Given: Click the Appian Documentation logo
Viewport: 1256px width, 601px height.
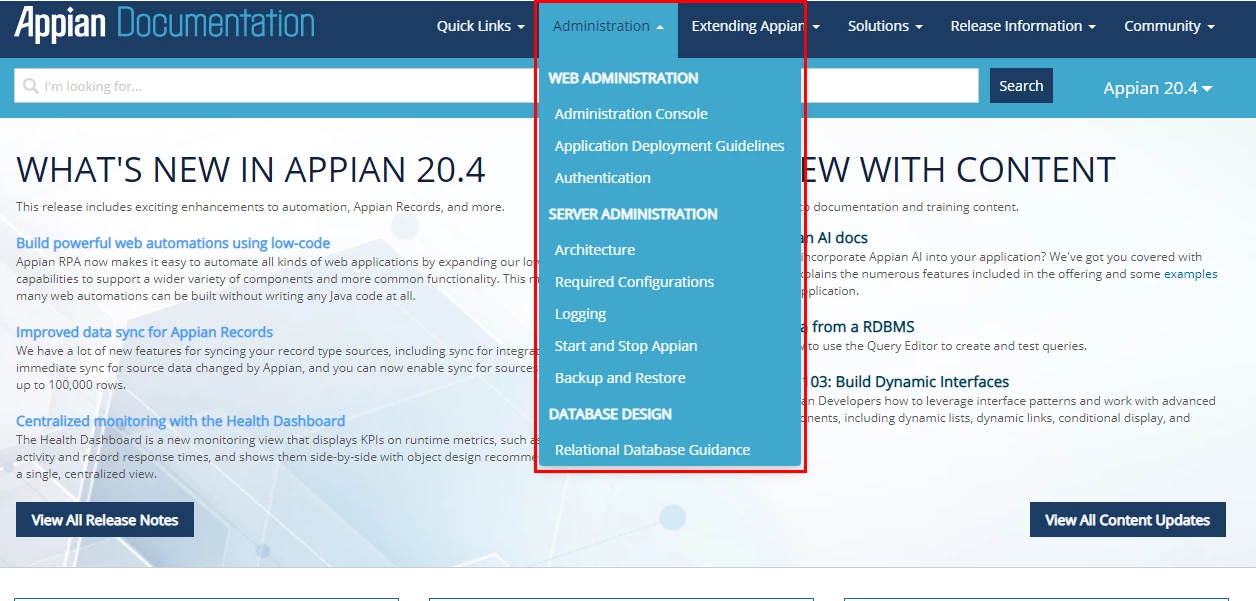Looking at the screenshot, I should [165, 26].
